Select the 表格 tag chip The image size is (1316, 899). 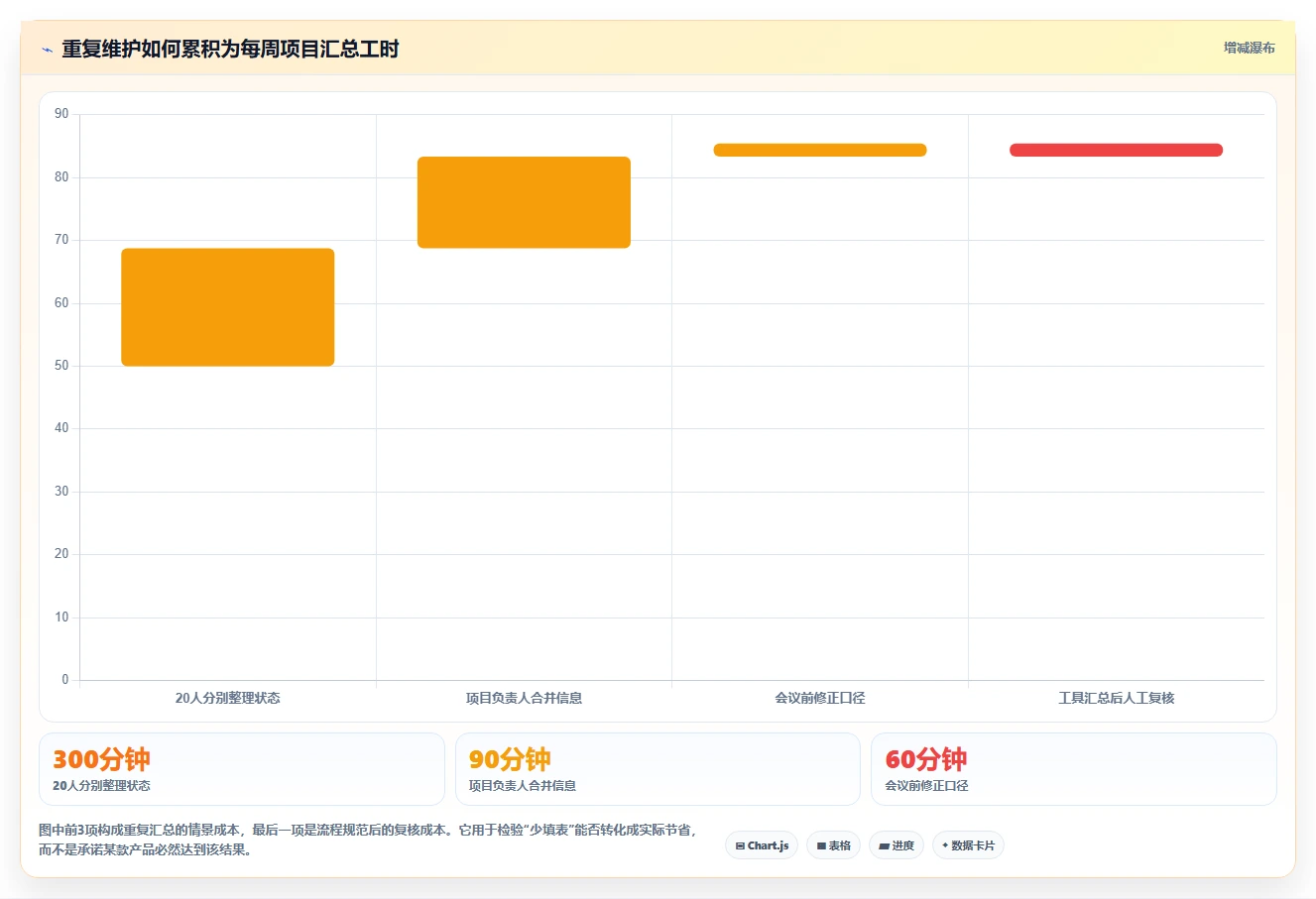point(834,845)
